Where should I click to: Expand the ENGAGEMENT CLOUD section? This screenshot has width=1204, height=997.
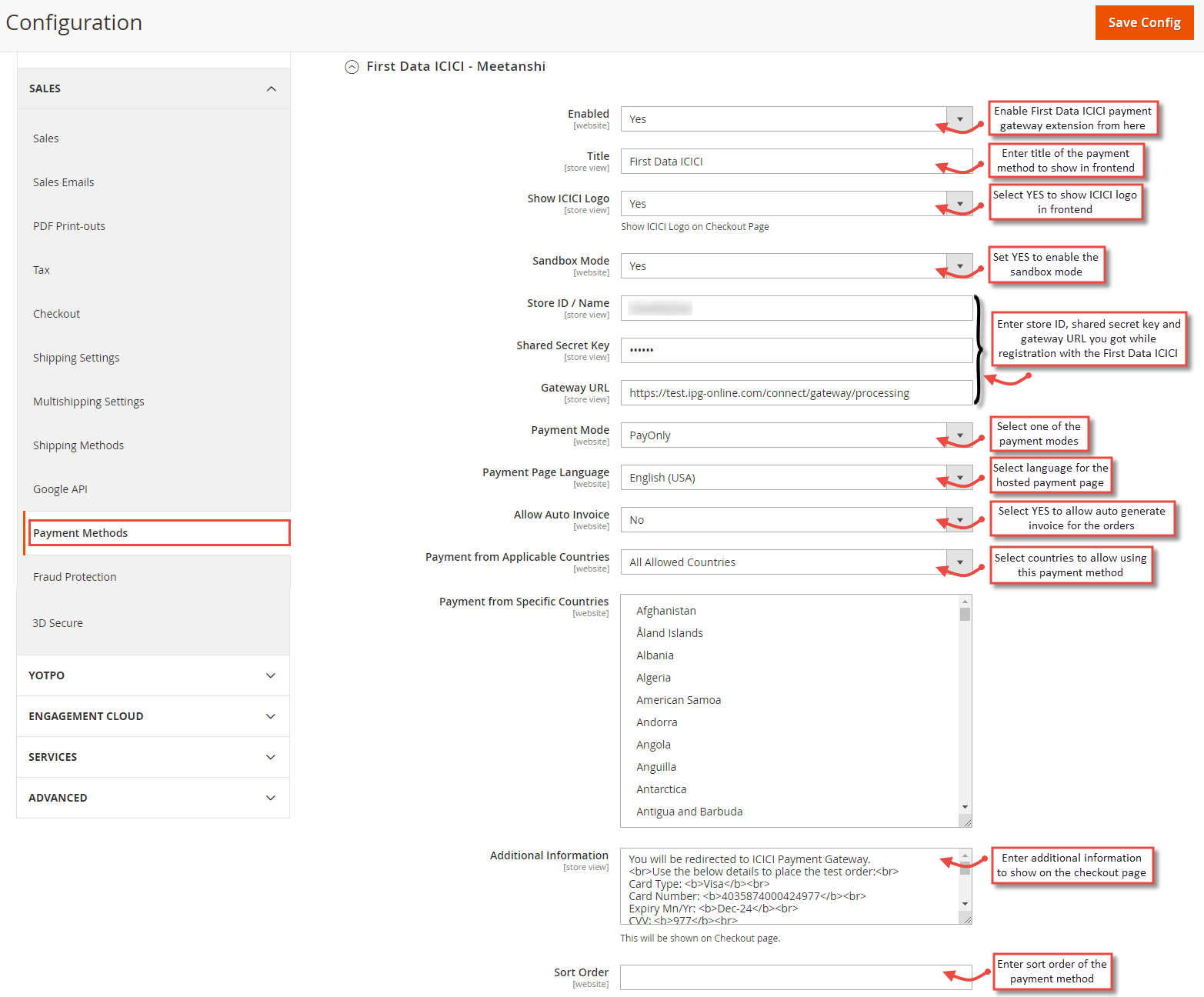pos(152,715)
